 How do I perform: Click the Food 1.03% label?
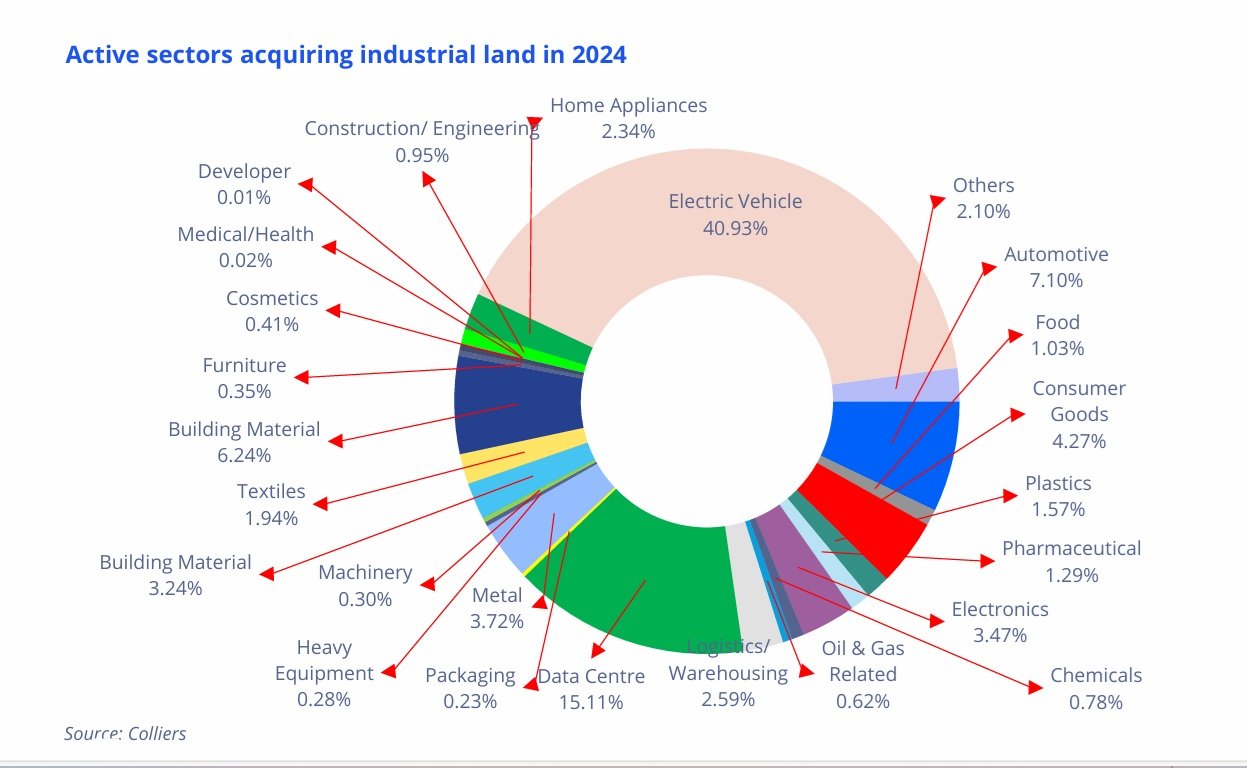pos(1058,335)
